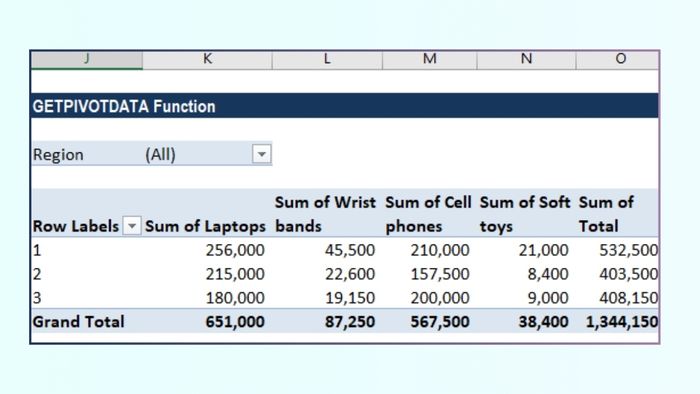This screenshot has width=700, height=394.
Task: Select column M header
Action: (x=429, y=59)
